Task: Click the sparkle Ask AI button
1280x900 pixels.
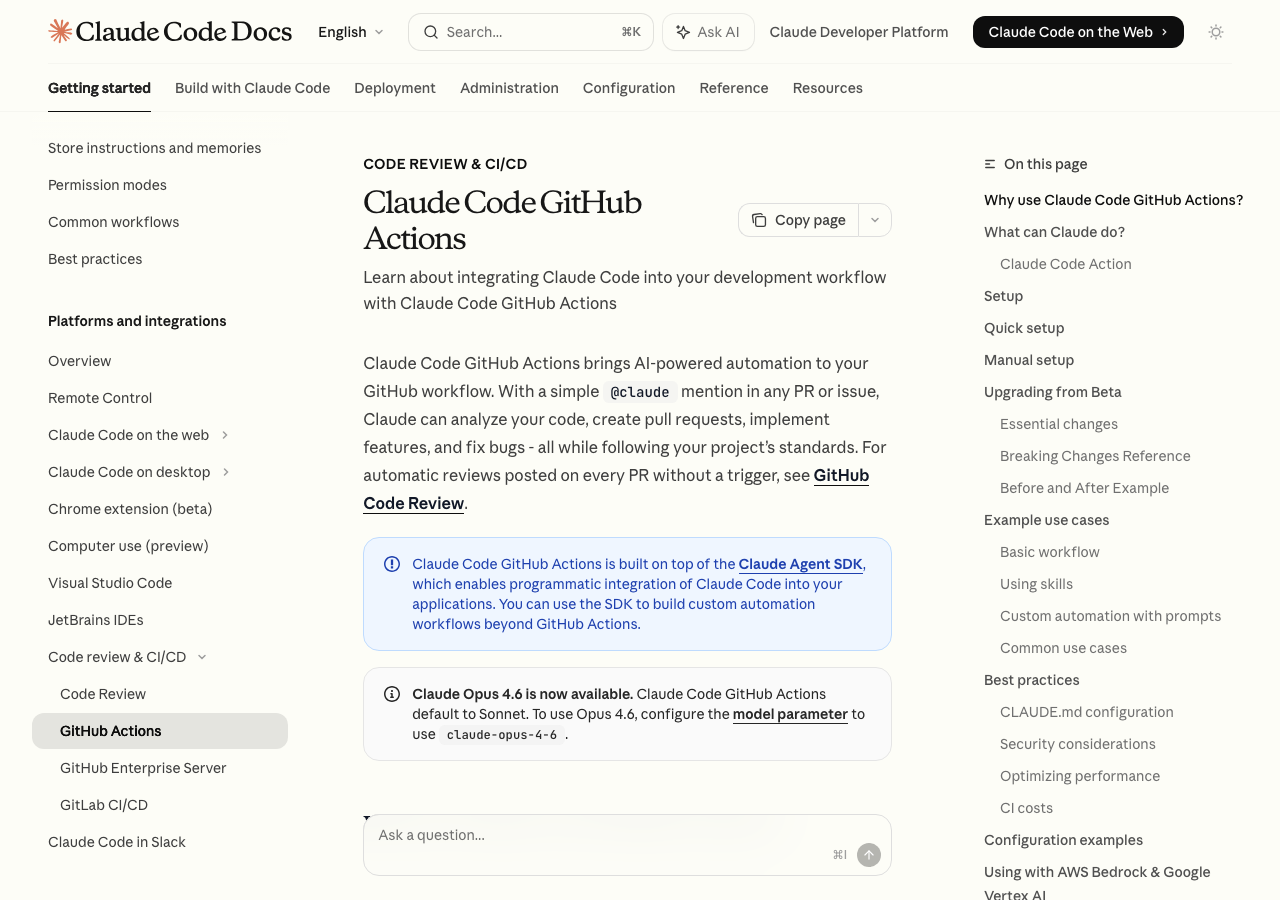Action: coord(708,32)
